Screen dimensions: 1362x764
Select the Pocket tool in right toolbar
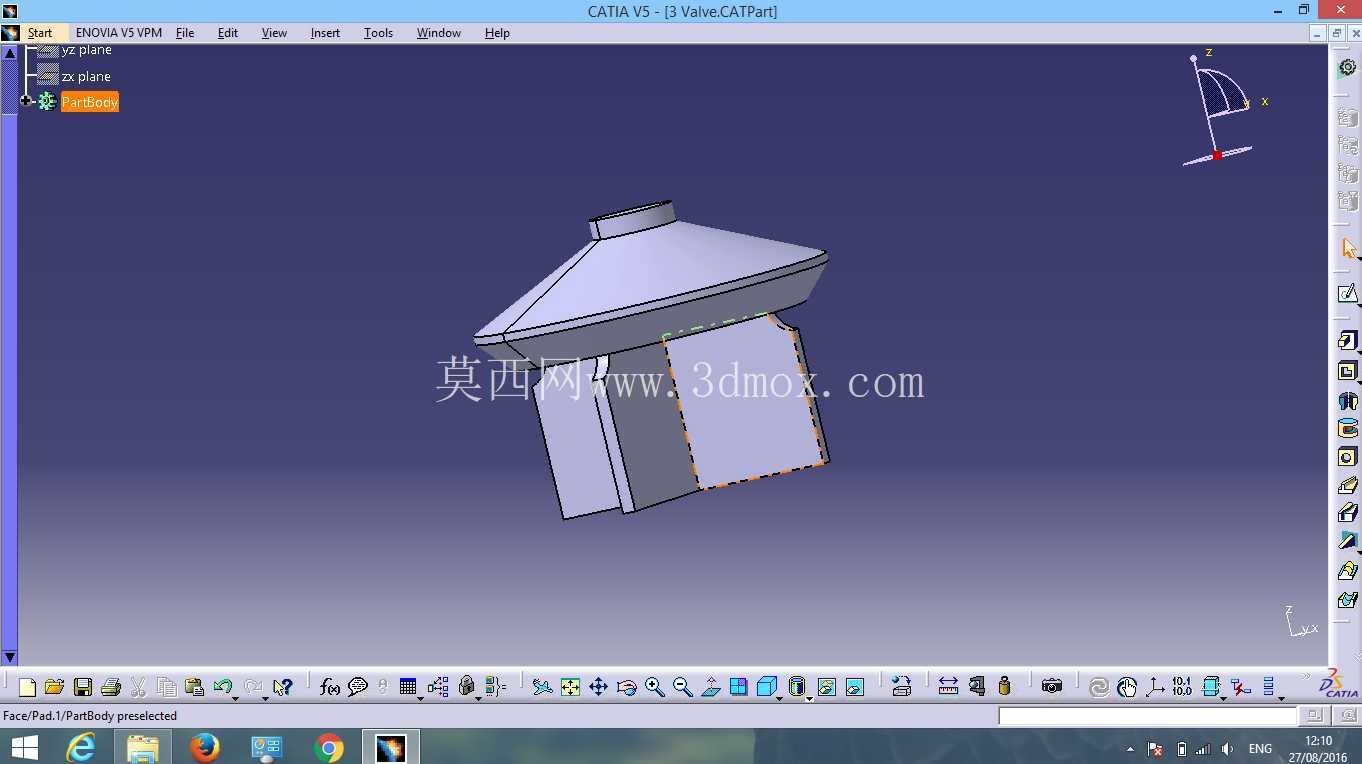coord(1347,371)
